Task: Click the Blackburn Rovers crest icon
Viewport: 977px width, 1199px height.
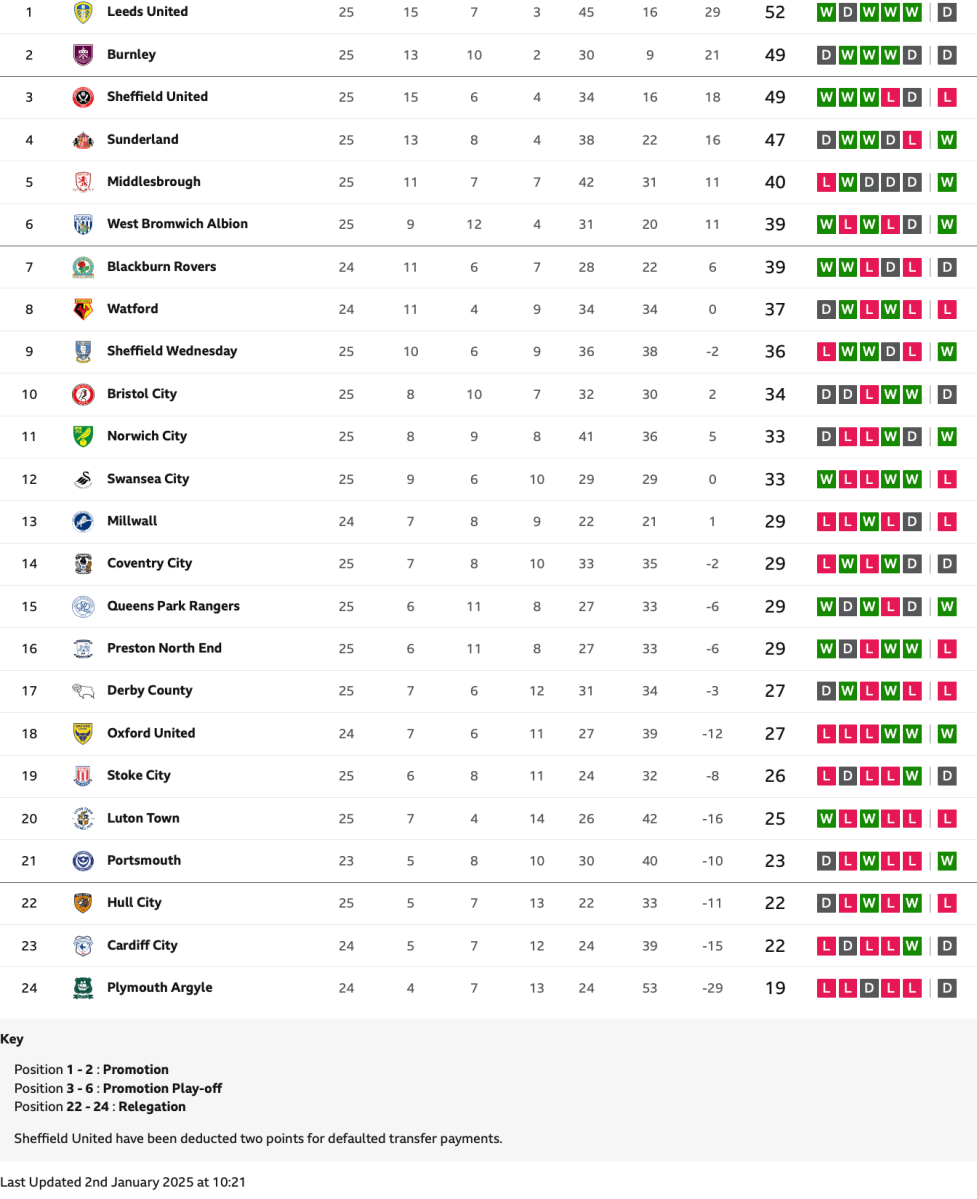Action: coord(83,267)
